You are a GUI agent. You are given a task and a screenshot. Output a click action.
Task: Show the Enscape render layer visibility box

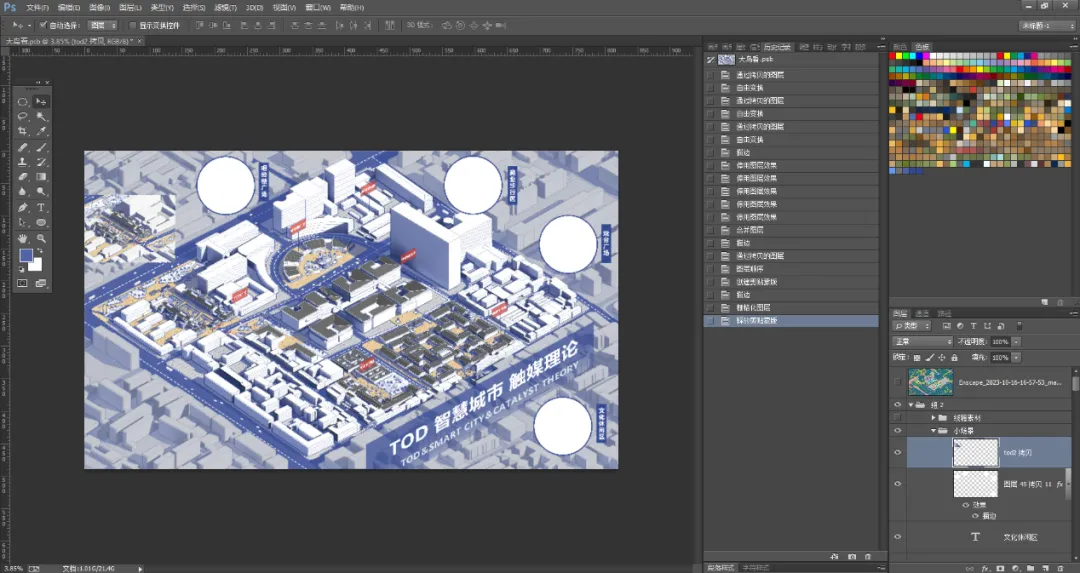pyautogui.click(x=897, y=382)
